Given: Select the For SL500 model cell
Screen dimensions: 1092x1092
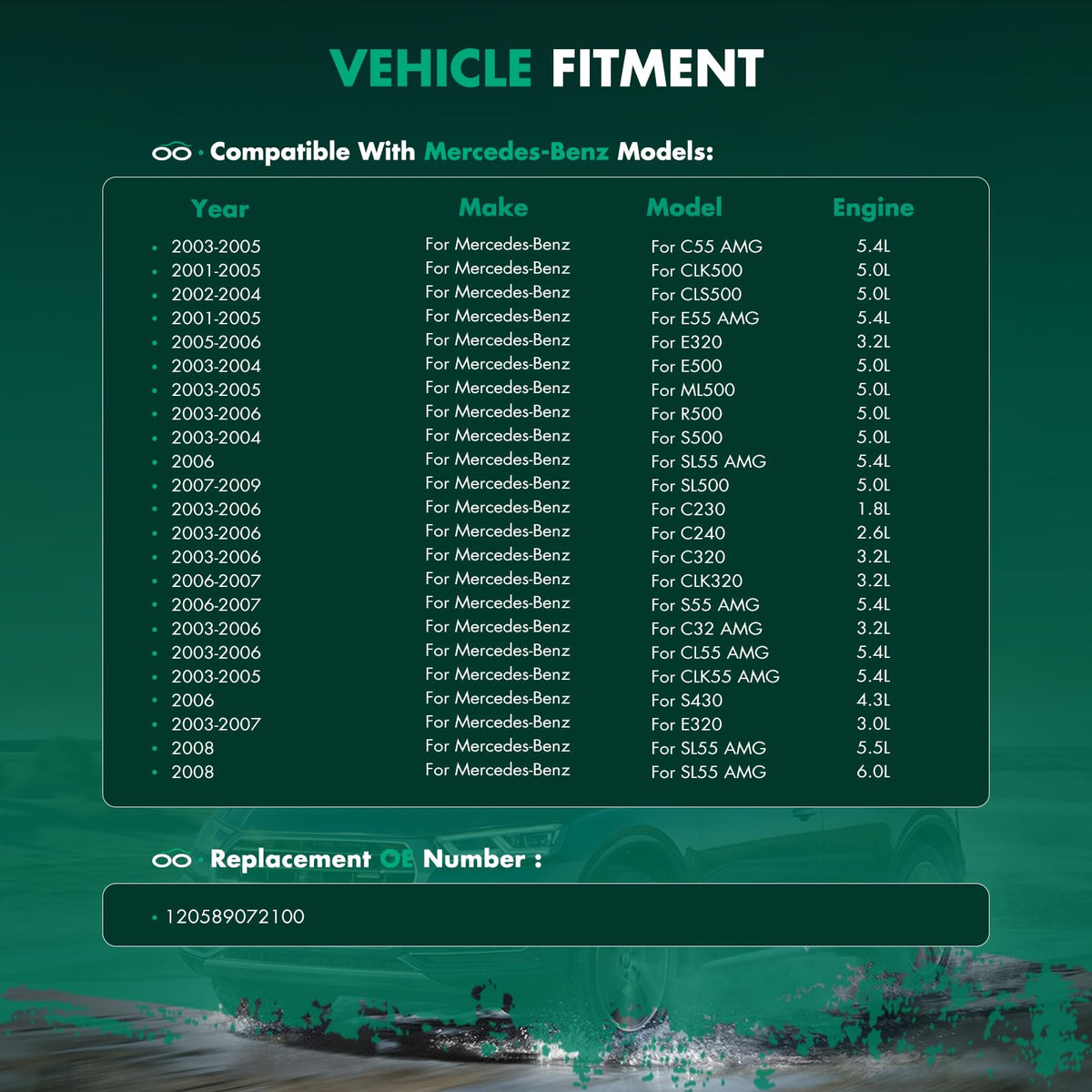Looking at the screenshot, I should [x=691, y=485].
